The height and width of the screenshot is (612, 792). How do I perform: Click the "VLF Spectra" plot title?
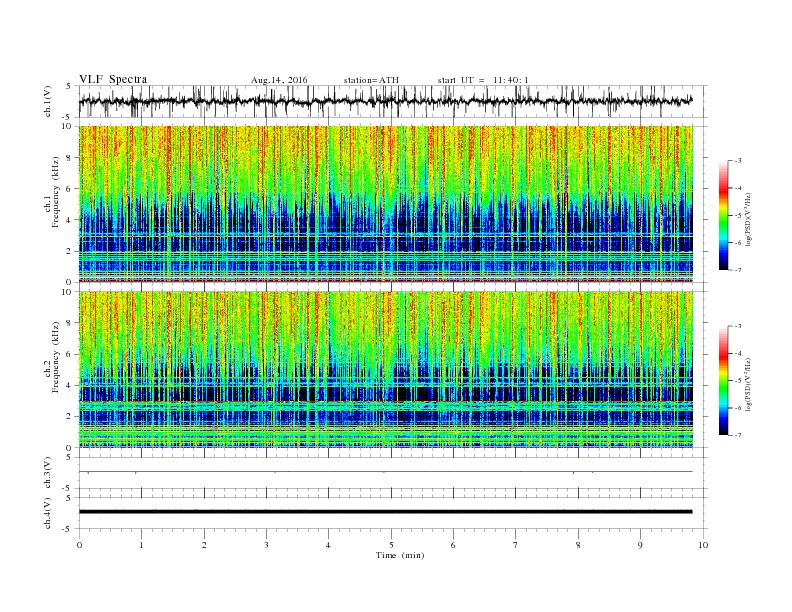click(x=113, y=79)
